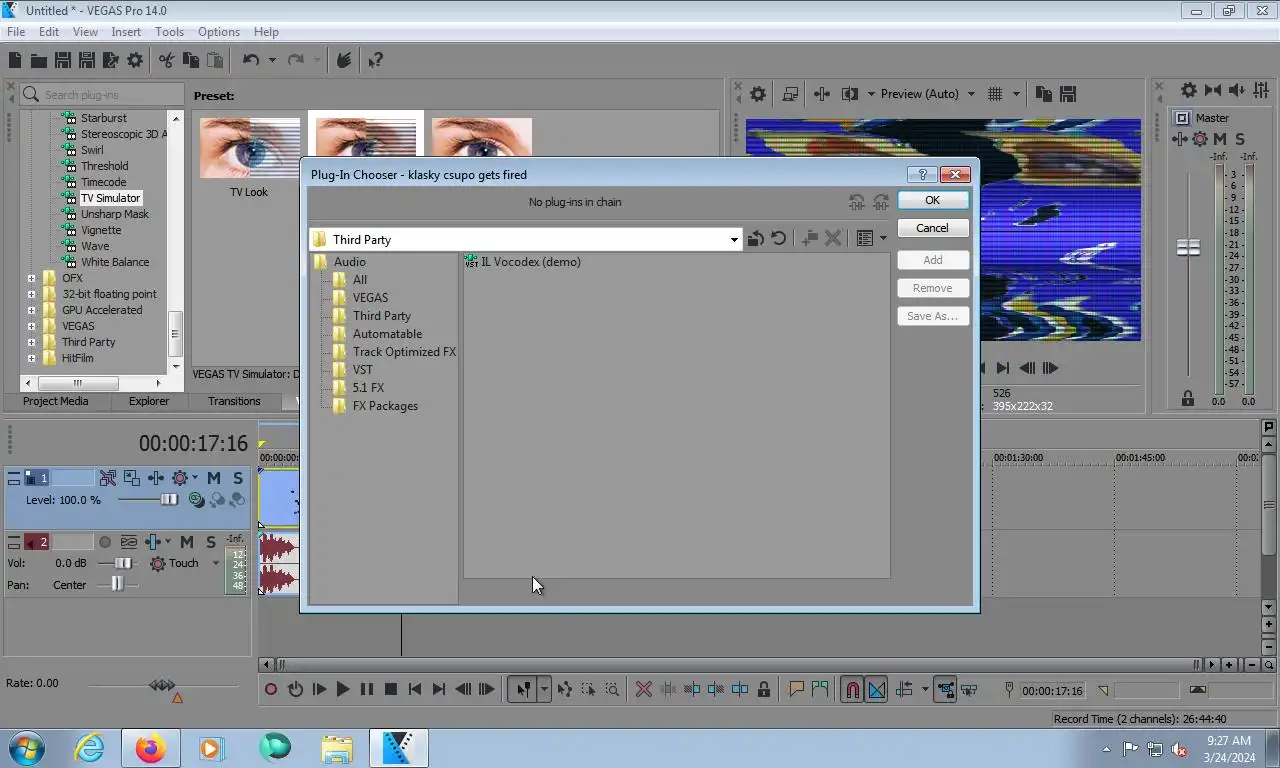Viewport: 1280px width, 768px height.
Task: Click OK in Plug-In Chooser dialog
Action: [932, 200]
